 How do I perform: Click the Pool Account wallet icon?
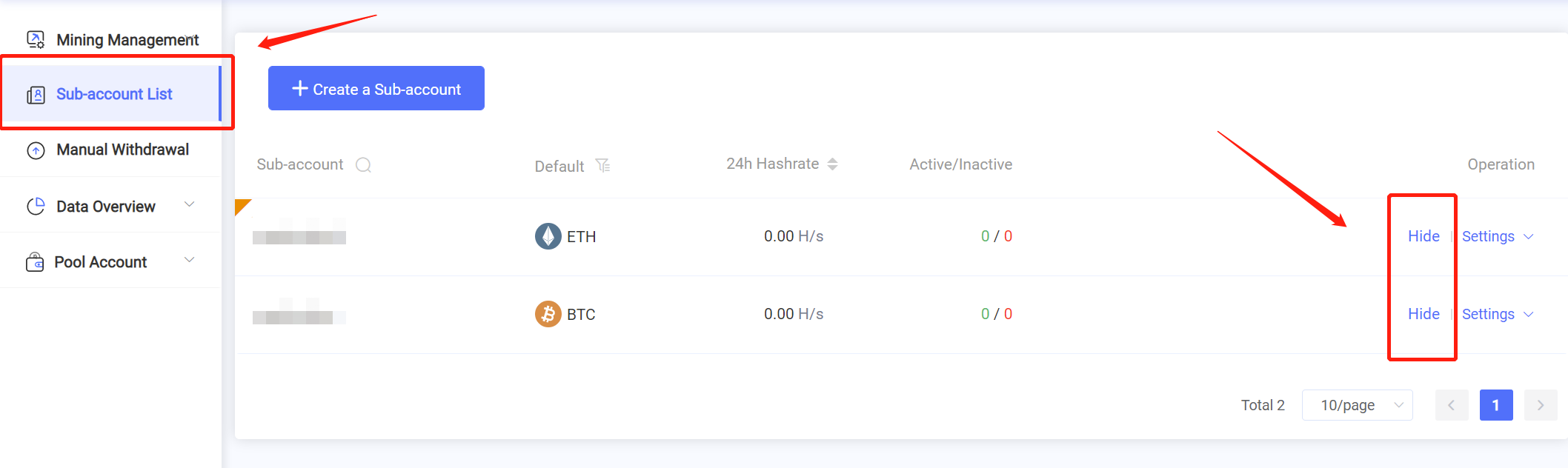tap(35, 262)
